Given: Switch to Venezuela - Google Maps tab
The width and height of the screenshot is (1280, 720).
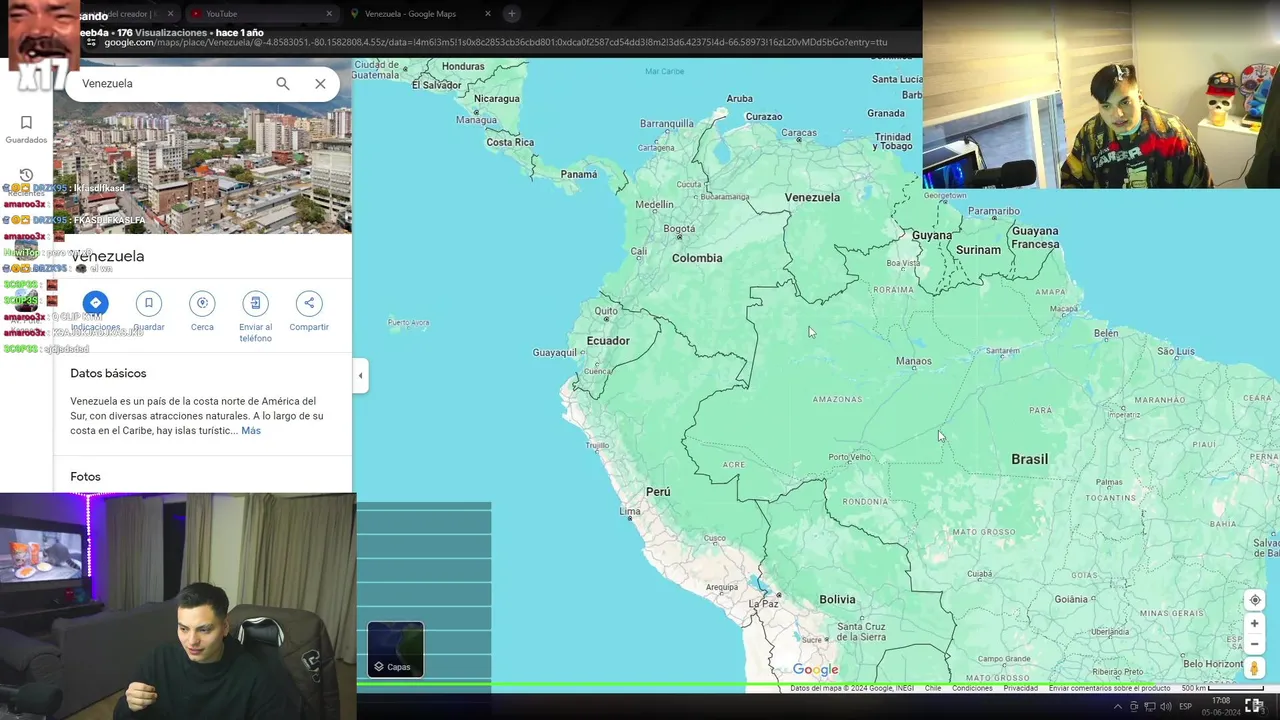Looking at the screenshot, I should (x=420, y=14).
